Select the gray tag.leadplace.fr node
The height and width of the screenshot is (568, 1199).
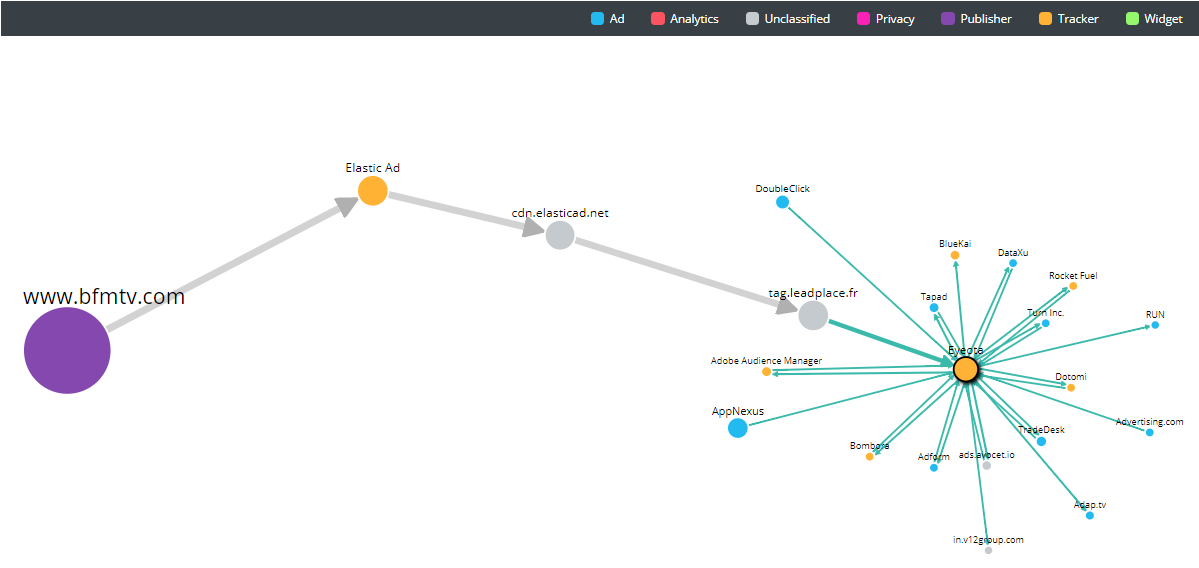click(x=813, y=315)
